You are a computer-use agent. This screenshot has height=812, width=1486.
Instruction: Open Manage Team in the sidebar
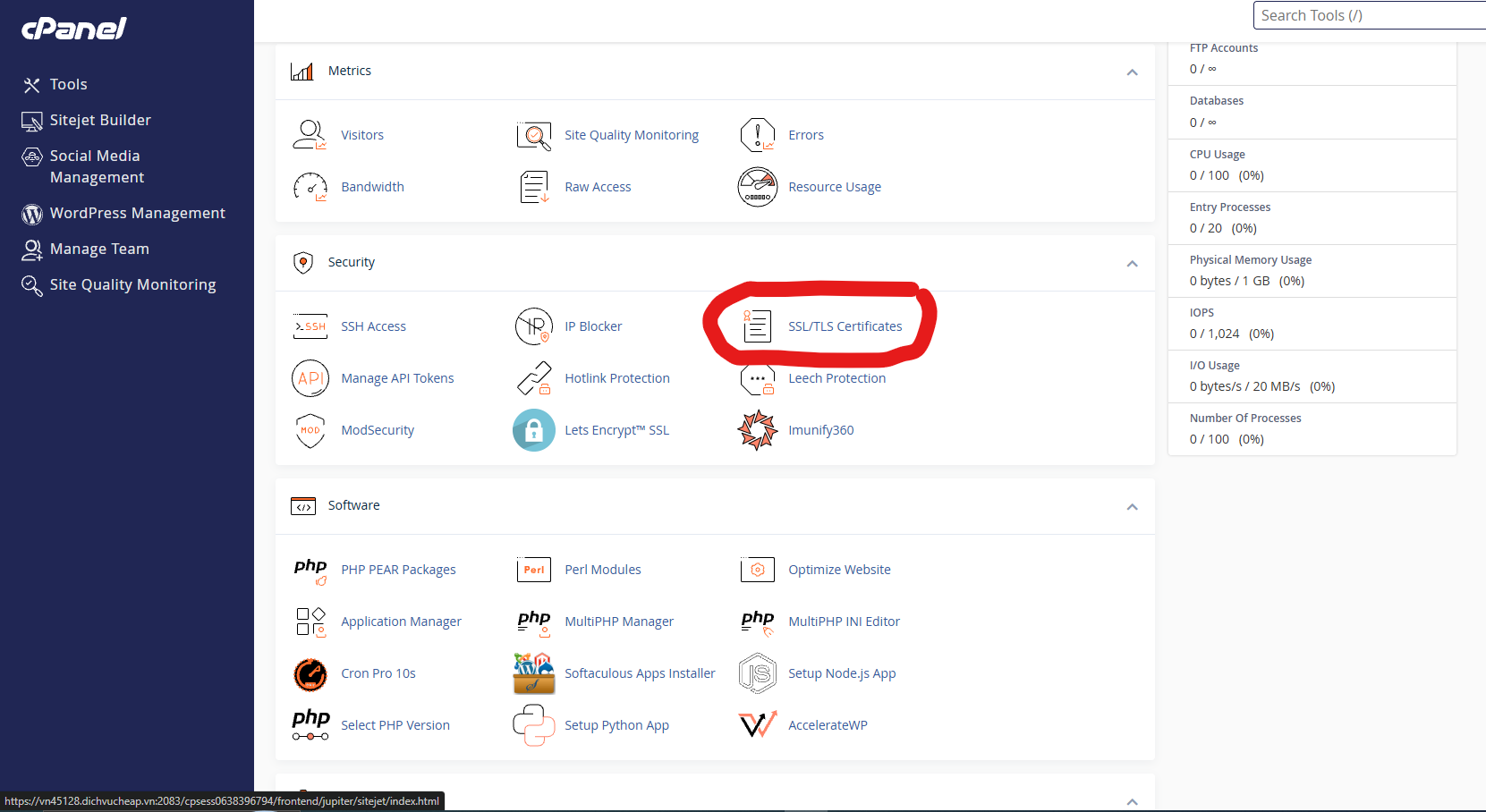point(86,249)
